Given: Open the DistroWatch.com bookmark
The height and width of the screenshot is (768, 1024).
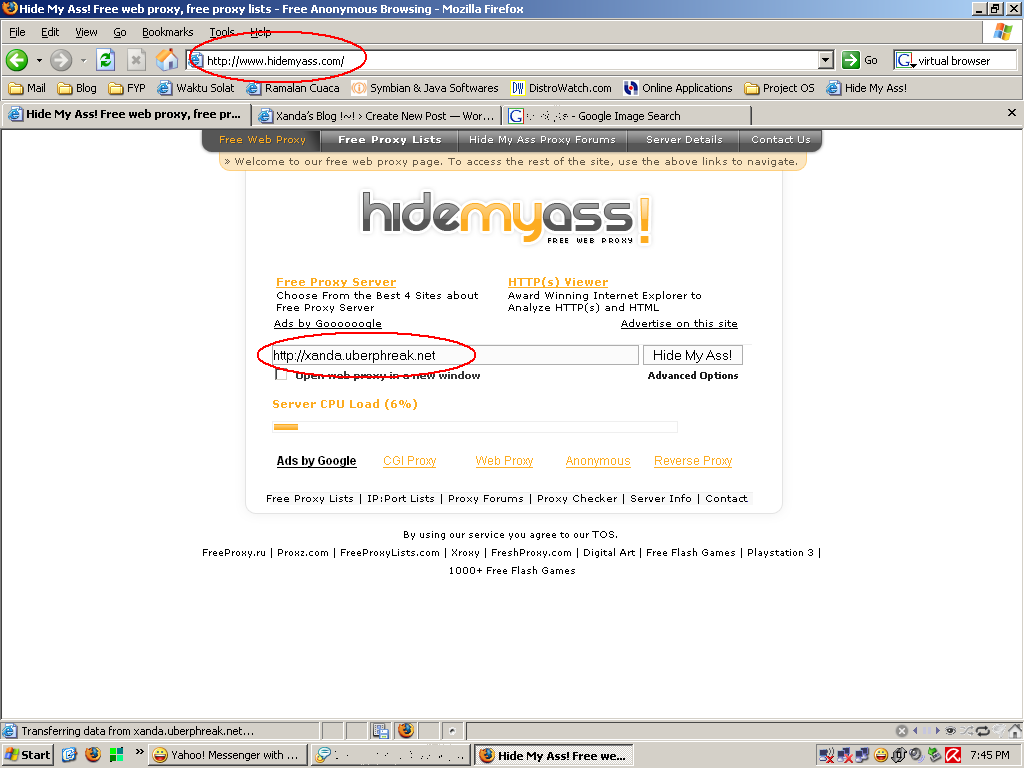Looking at the screenshot, I should 561,88.
